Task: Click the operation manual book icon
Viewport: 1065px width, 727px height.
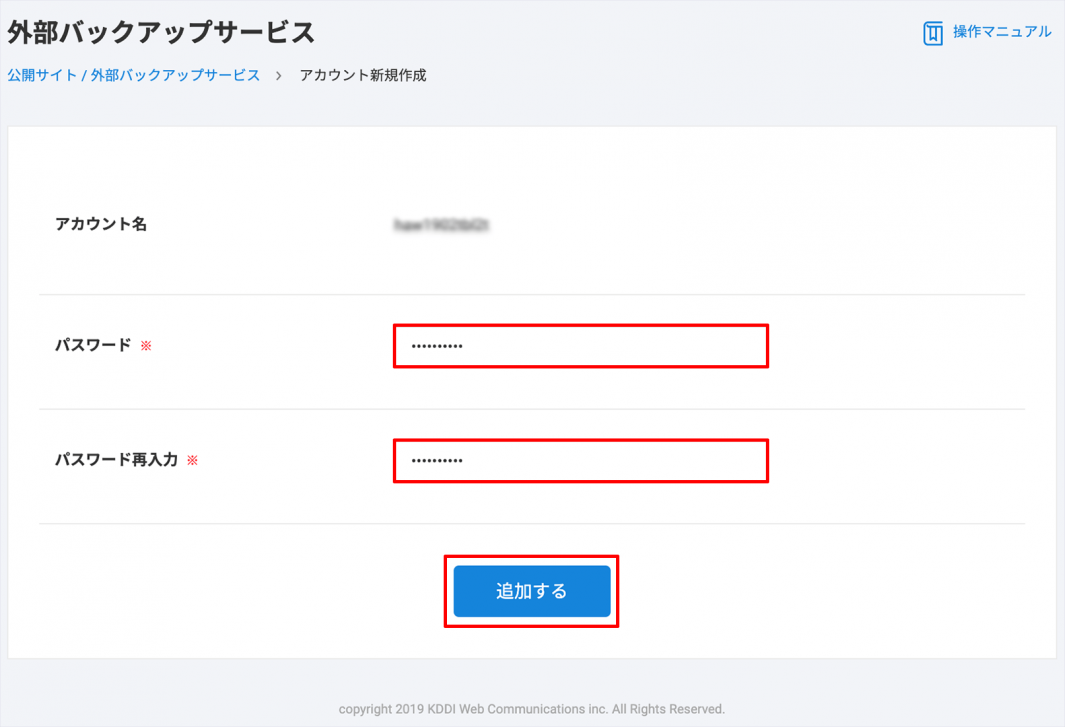Action: 932,33
